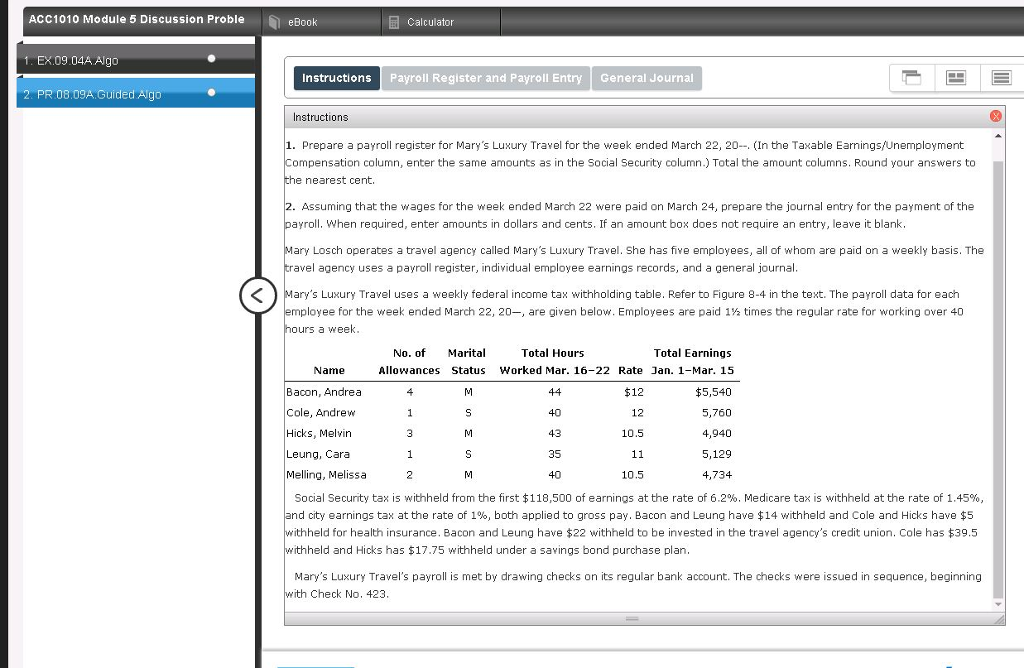Collapse the assignment sidebar with left chevron
The image size is (1024, 668).
pos(258,295)
